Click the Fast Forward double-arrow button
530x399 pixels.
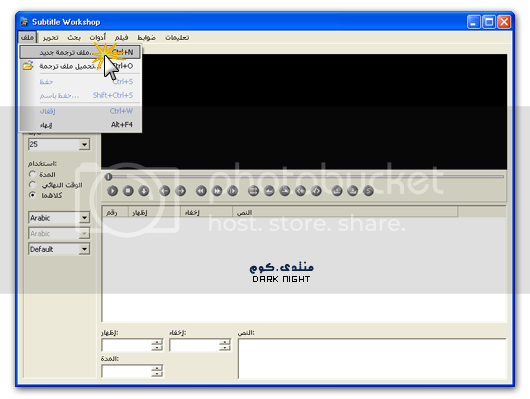pos(217,191)
